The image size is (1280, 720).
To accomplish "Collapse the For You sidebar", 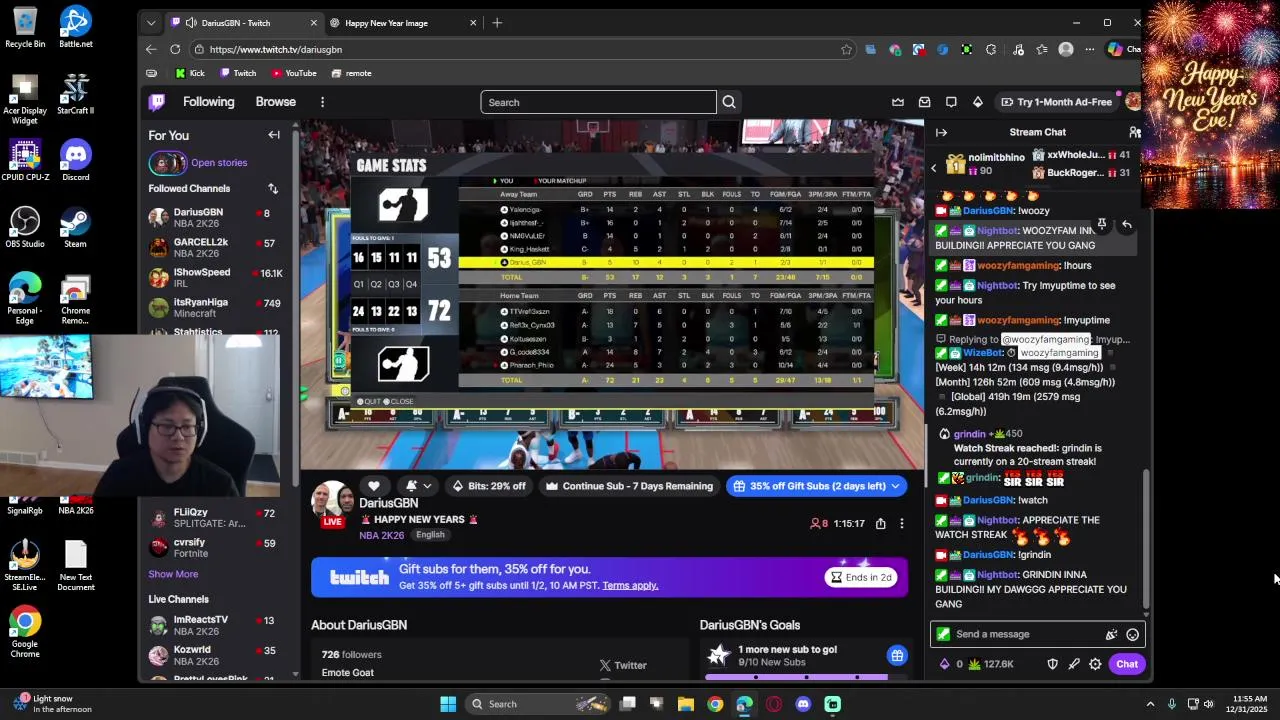I will pos(274,135).
